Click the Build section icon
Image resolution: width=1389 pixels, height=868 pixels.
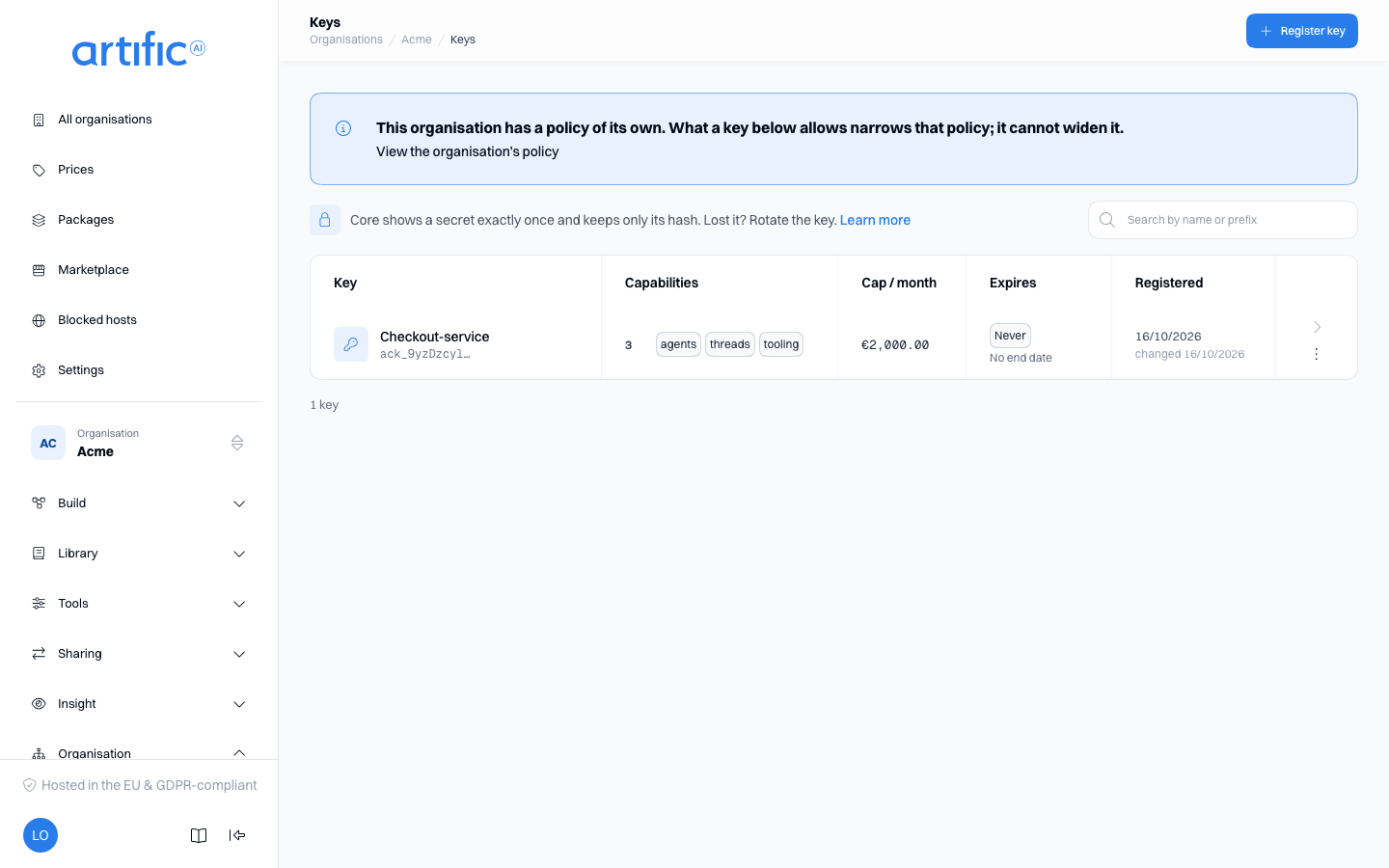[x=39, y=503]
